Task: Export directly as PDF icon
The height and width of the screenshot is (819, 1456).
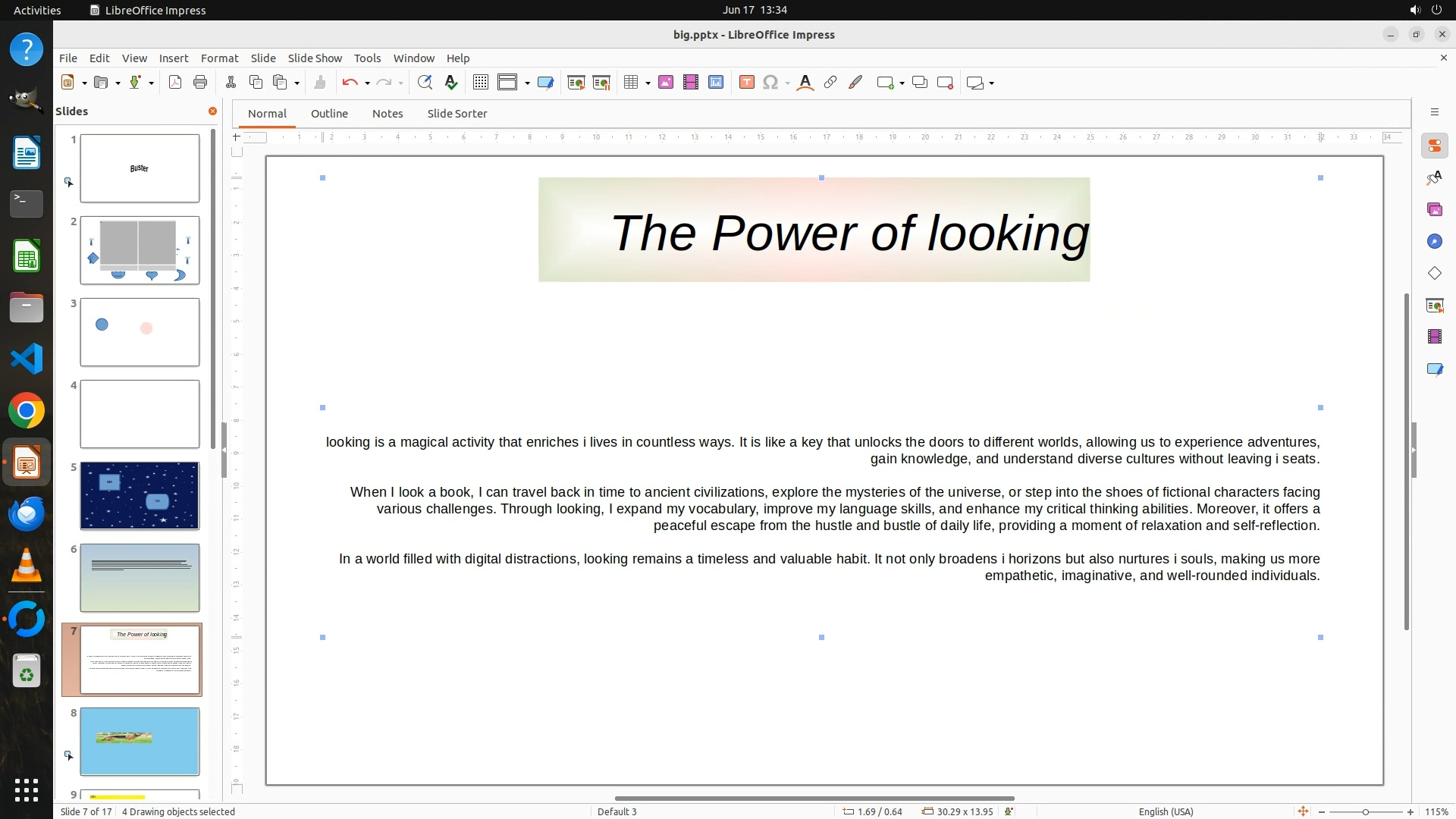Action: [x=175, y=83]
